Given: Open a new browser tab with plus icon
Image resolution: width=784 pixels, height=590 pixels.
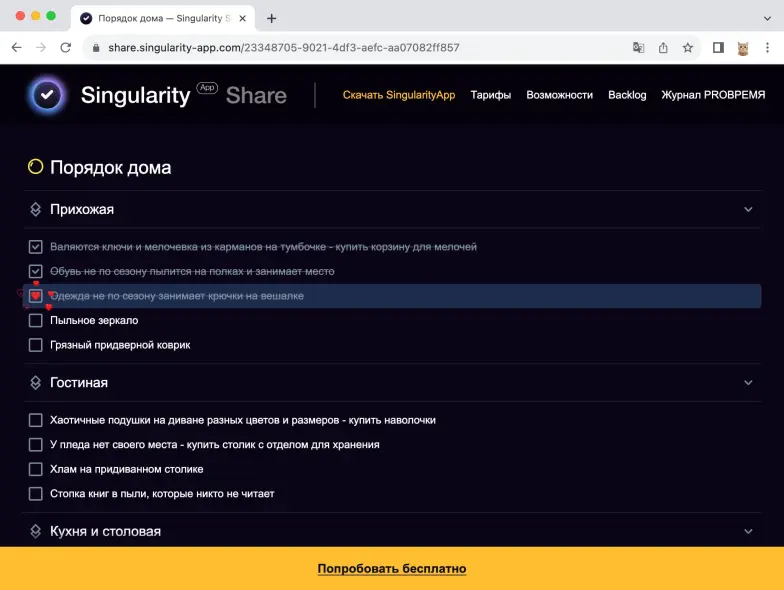Looking at the screenshot, I should point(271,18).
